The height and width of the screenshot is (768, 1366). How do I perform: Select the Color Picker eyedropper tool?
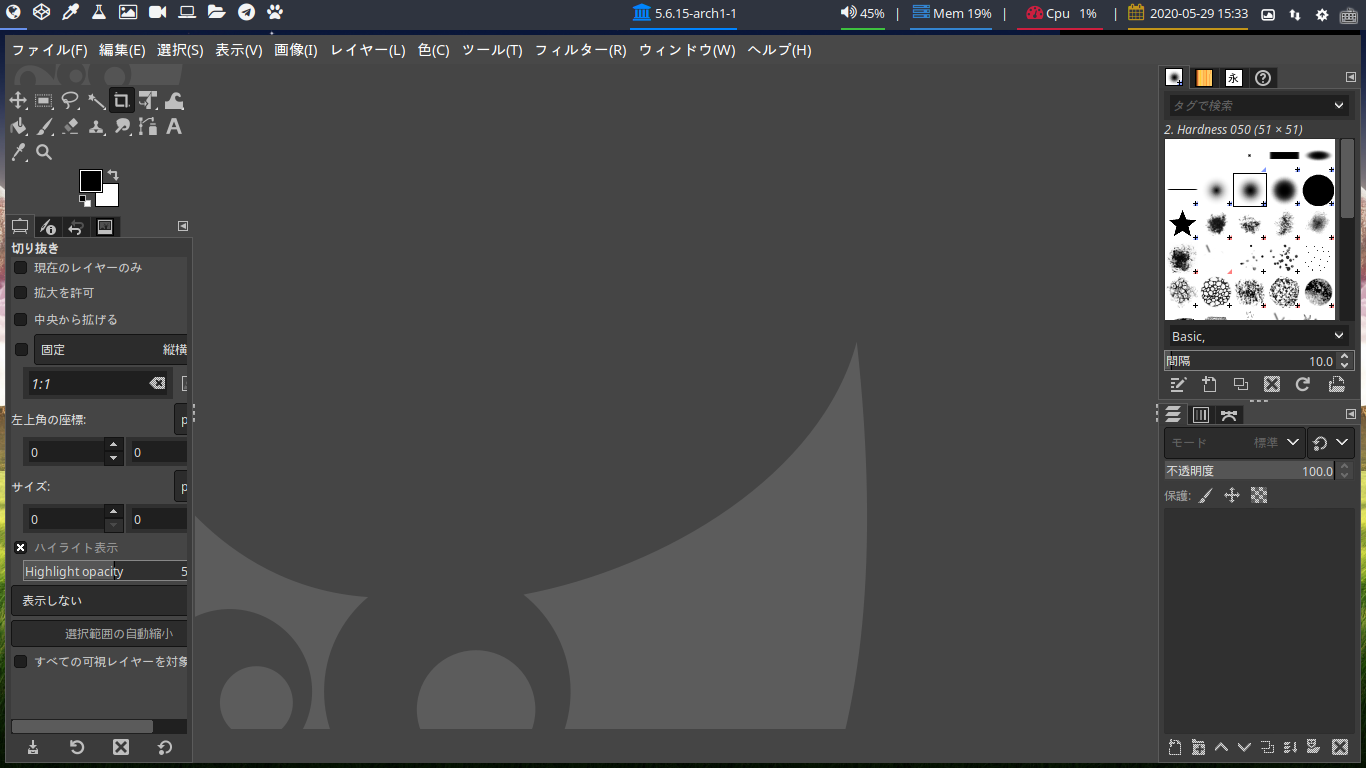pyautogui.click(x=18, y=152)
